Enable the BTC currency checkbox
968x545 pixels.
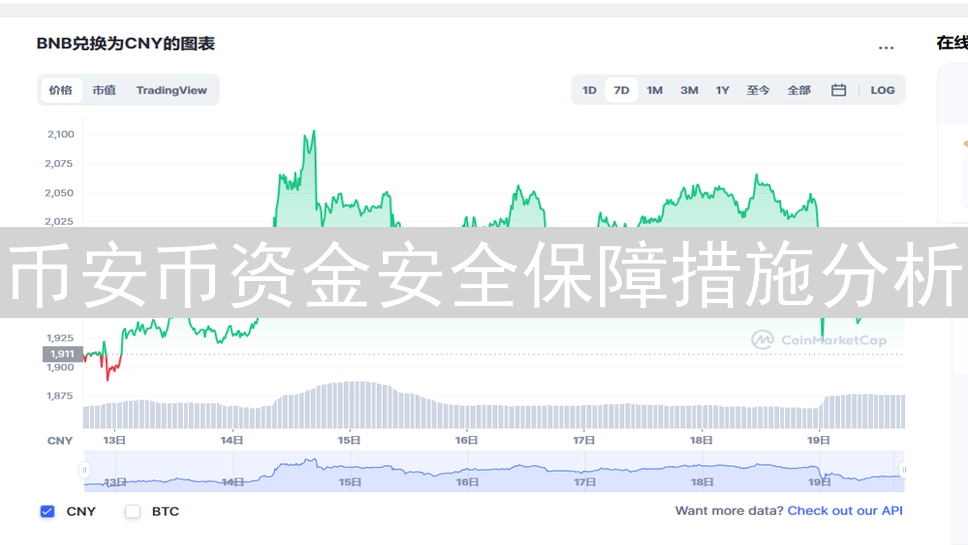[133, 512]
